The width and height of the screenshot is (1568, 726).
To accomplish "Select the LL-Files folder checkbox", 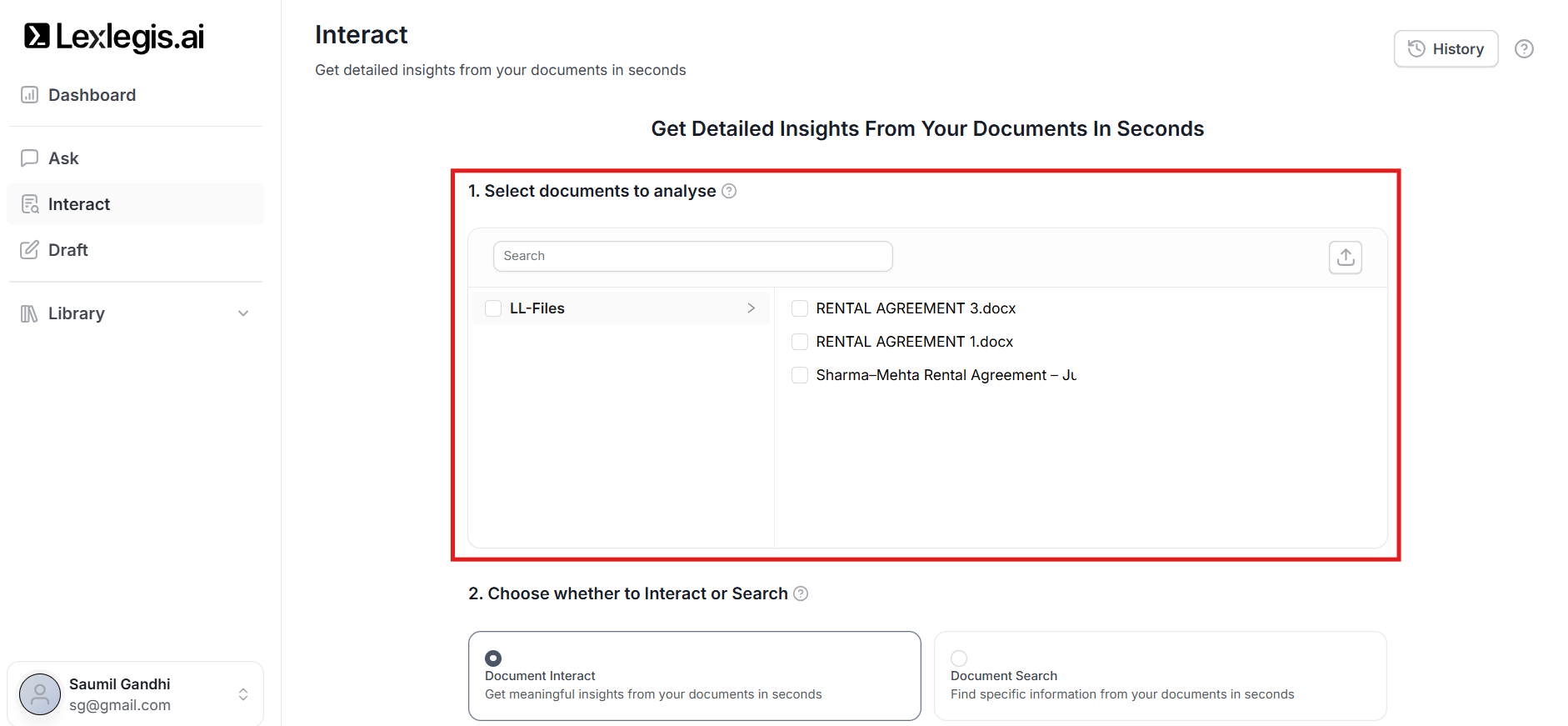I will click(493, 308).
